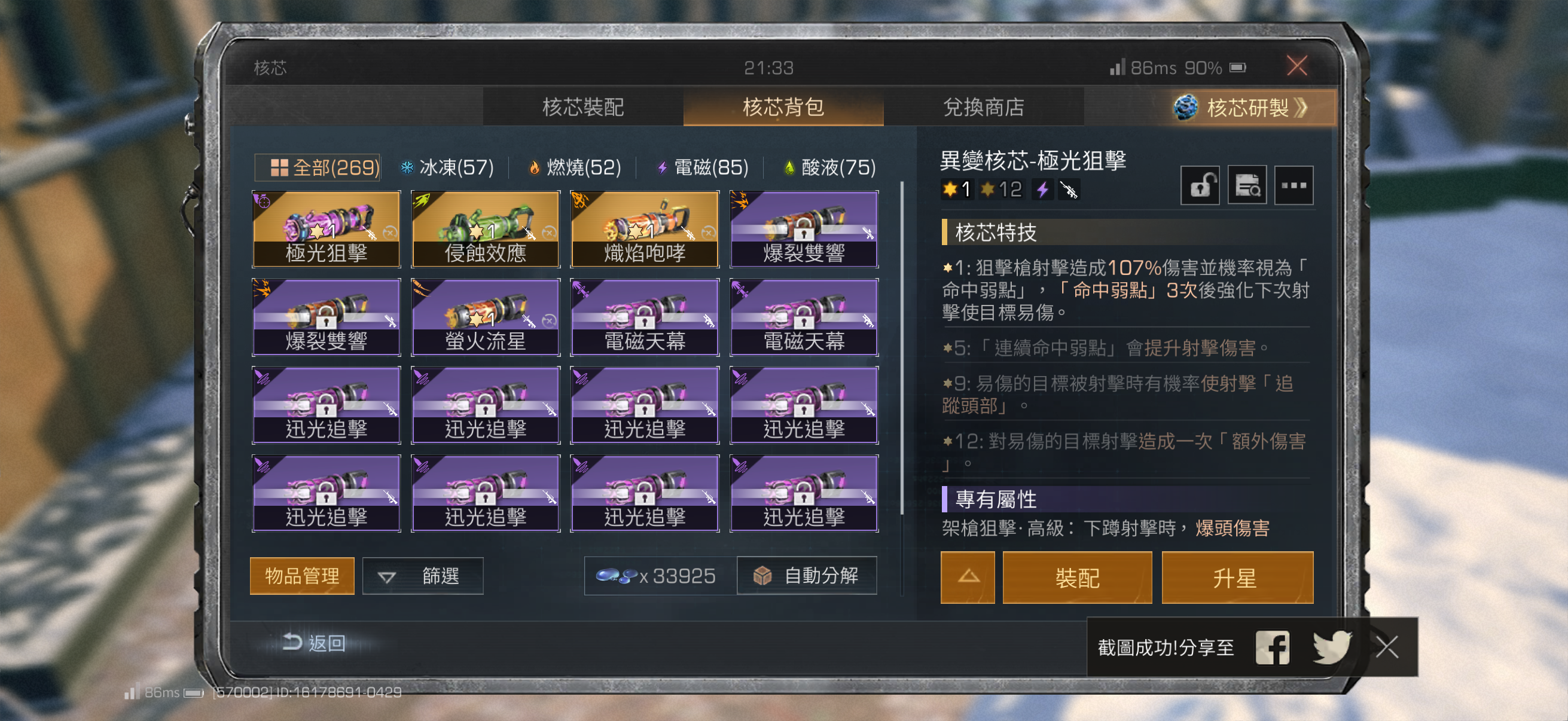
Task: Open the three-dots more options menu
Action: pyautogui.click(x=1294, y=185)
